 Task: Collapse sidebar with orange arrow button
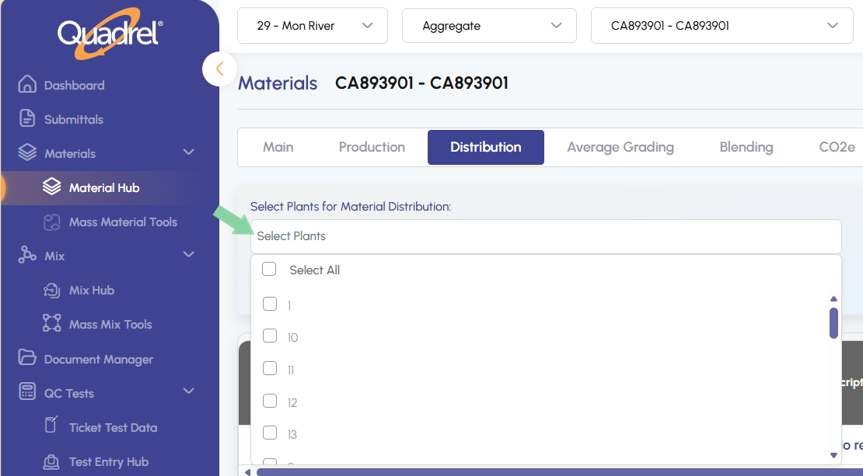(x=219, y=69)
